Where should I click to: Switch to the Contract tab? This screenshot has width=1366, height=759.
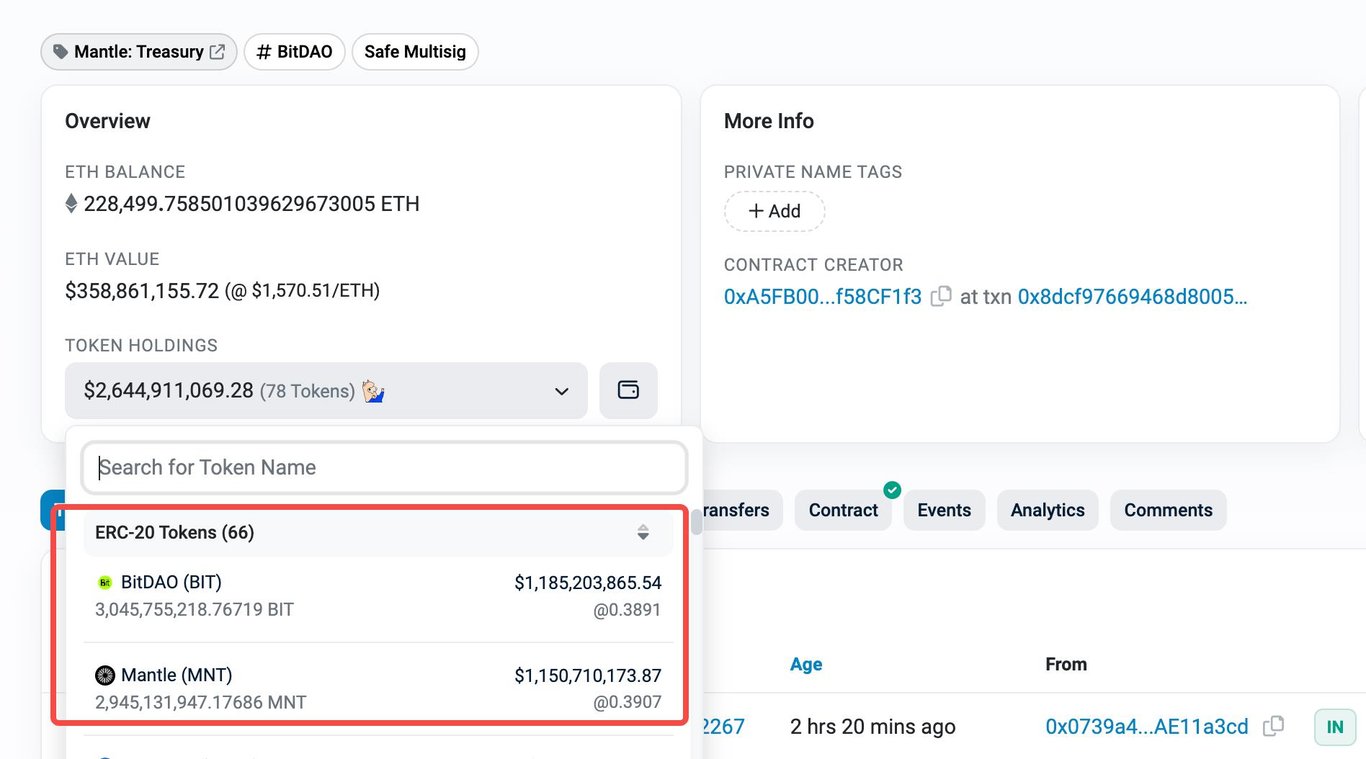pyautogui.click(x=843, y=510)
